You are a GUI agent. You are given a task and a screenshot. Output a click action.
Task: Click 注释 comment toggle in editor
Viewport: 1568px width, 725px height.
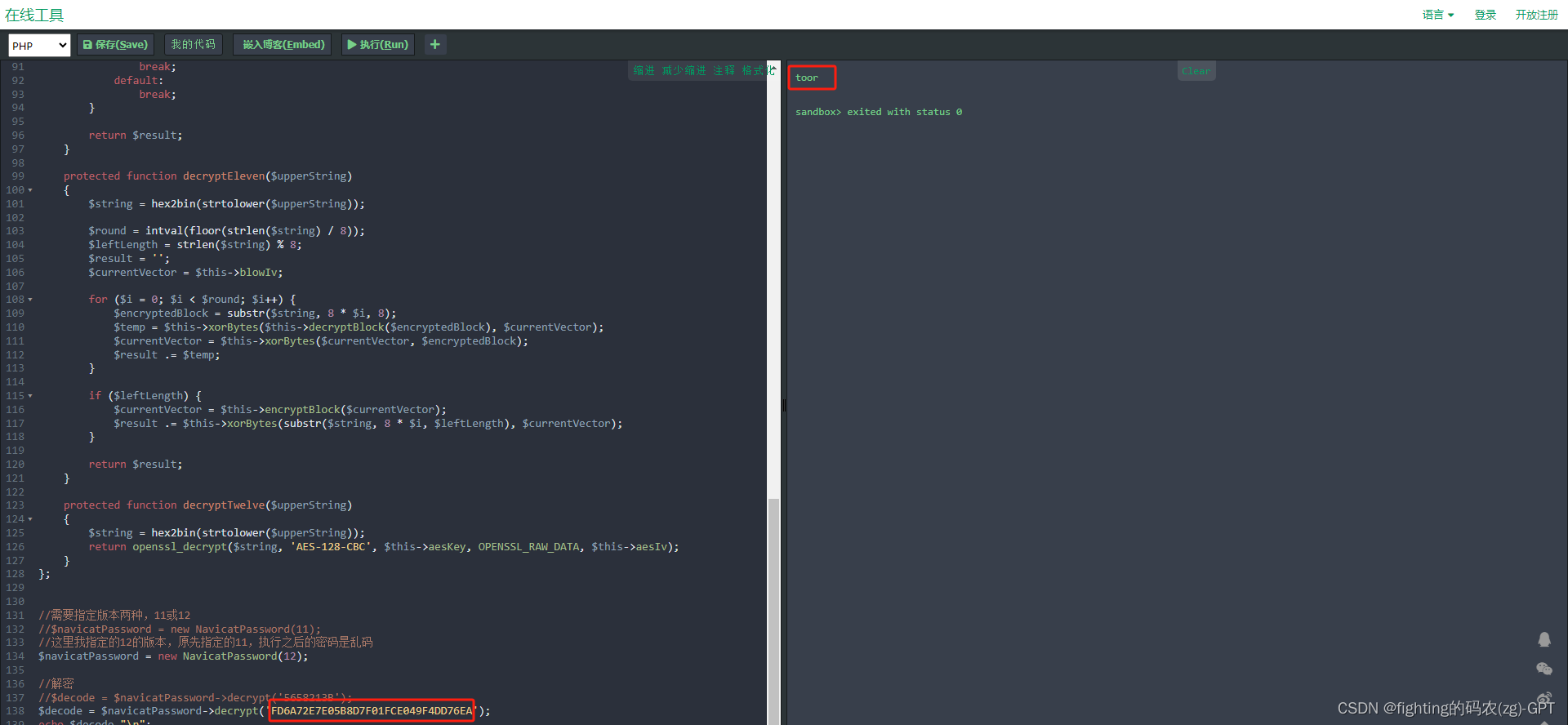coord(724,71)
